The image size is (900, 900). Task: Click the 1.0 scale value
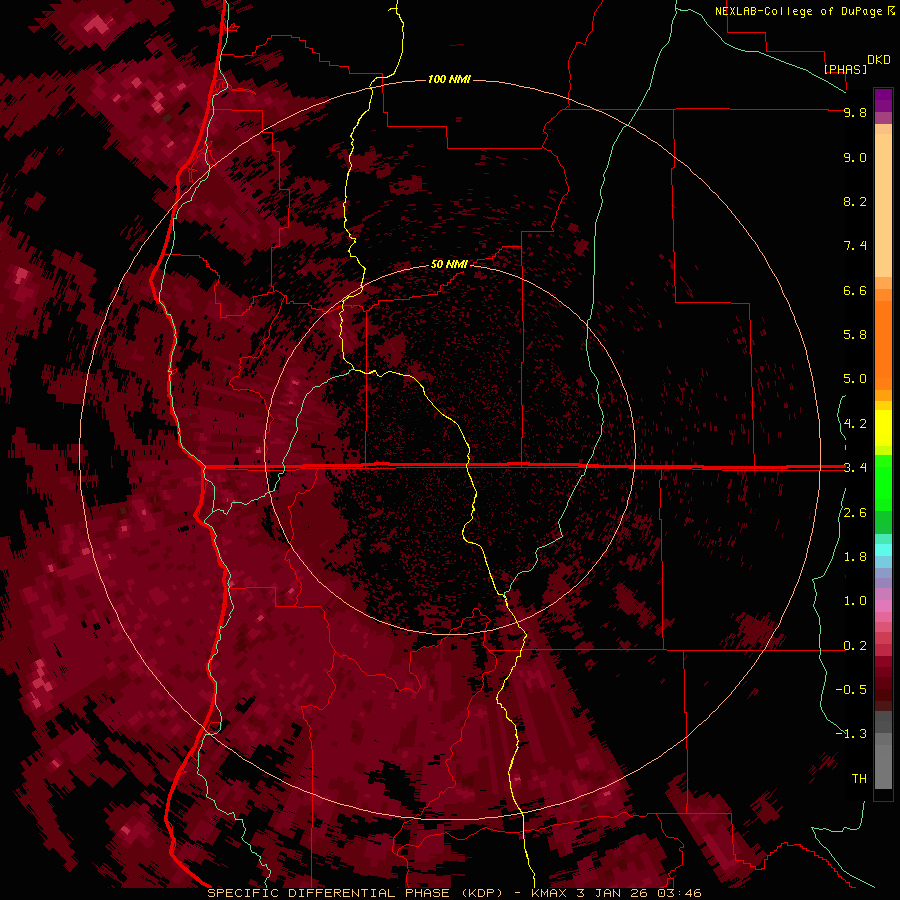855,601
